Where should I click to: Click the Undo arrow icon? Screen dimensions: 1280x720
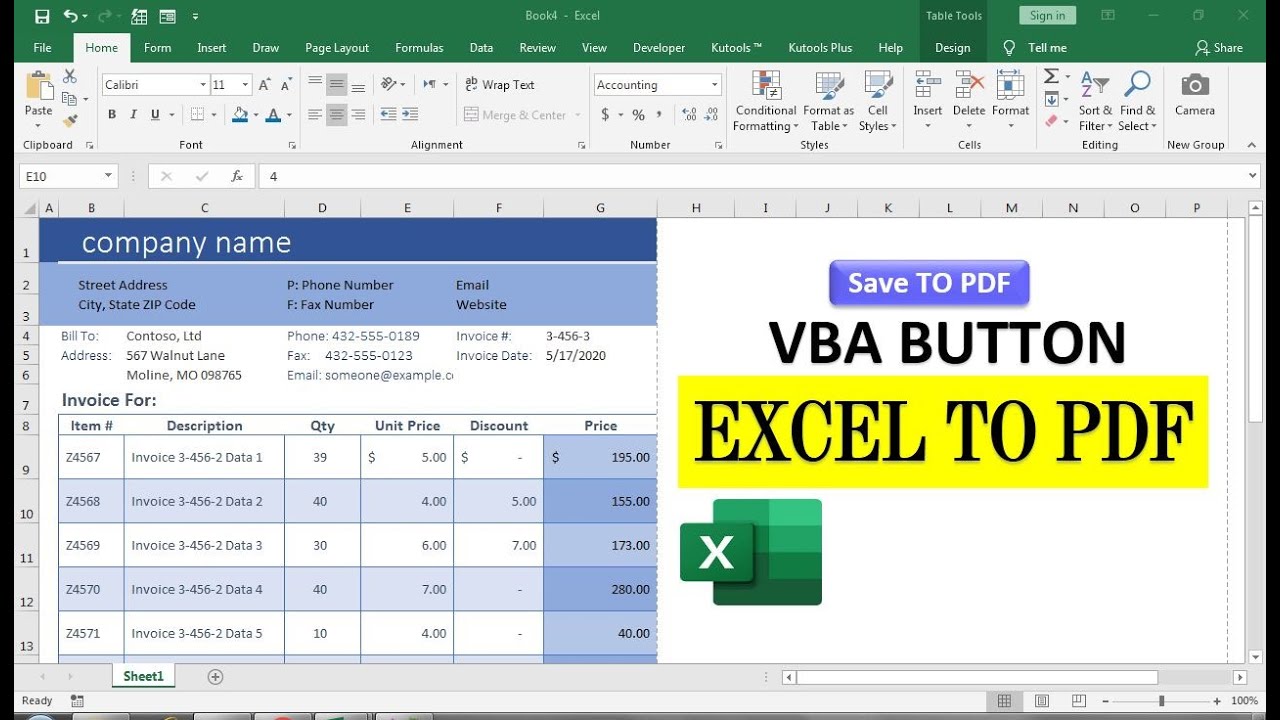coord(70,16)
